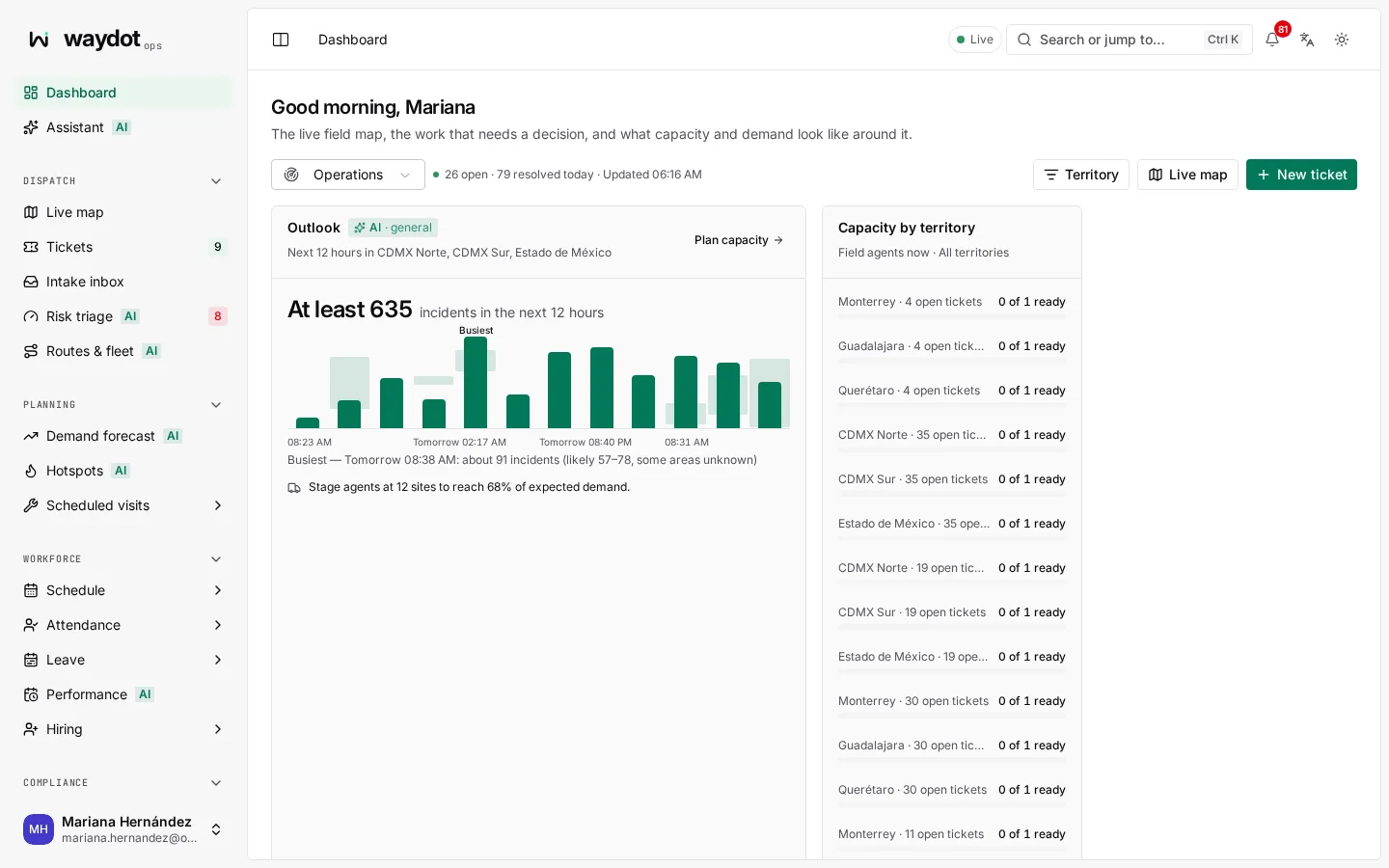Click the waydot logo icon
1389x868 pixels.
39,40
